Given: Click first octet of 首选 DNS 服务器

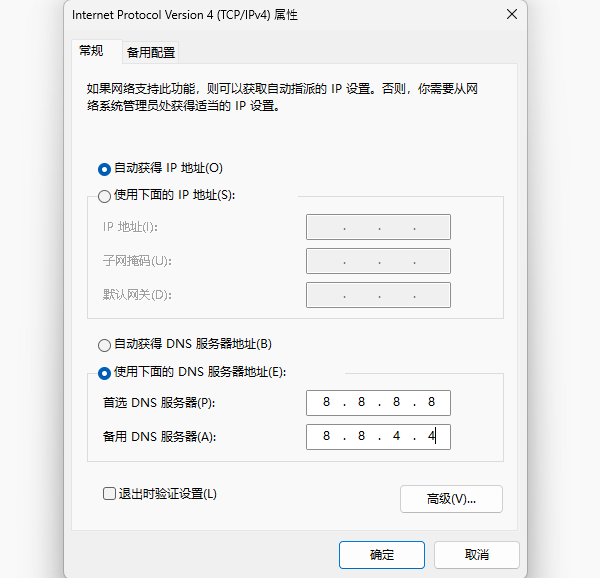Looking at the screenshot, I should (x=326, y=403).
